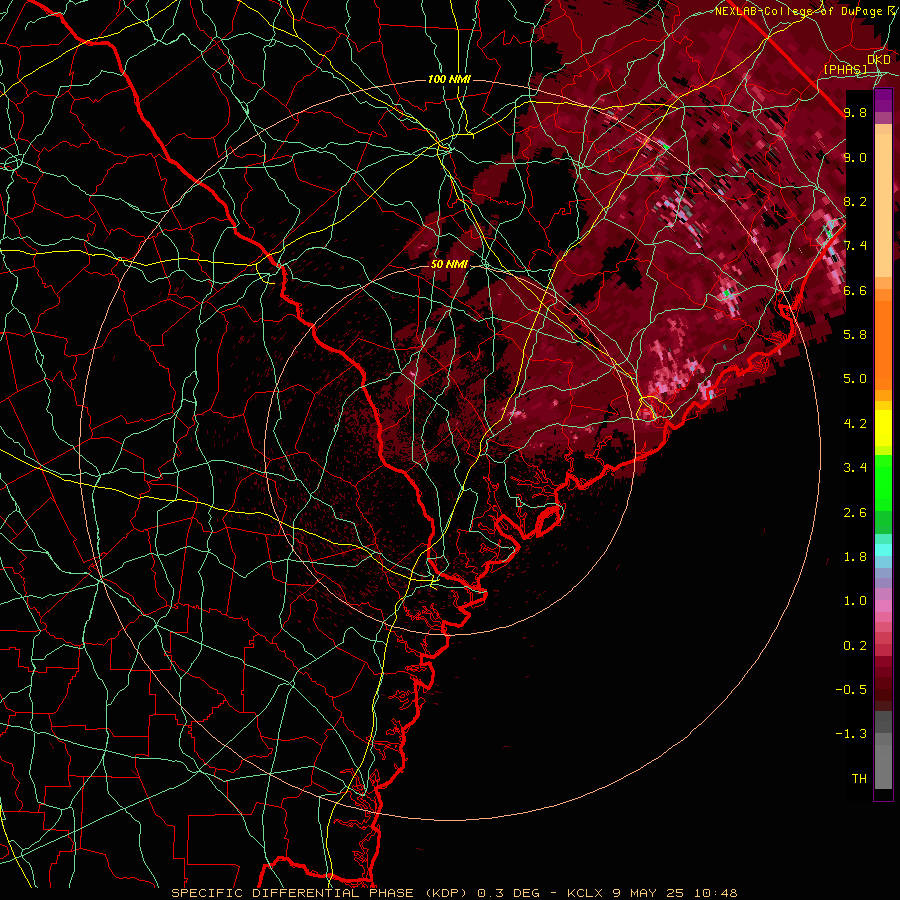Click the green swatch near 3.4

(883, 482)
